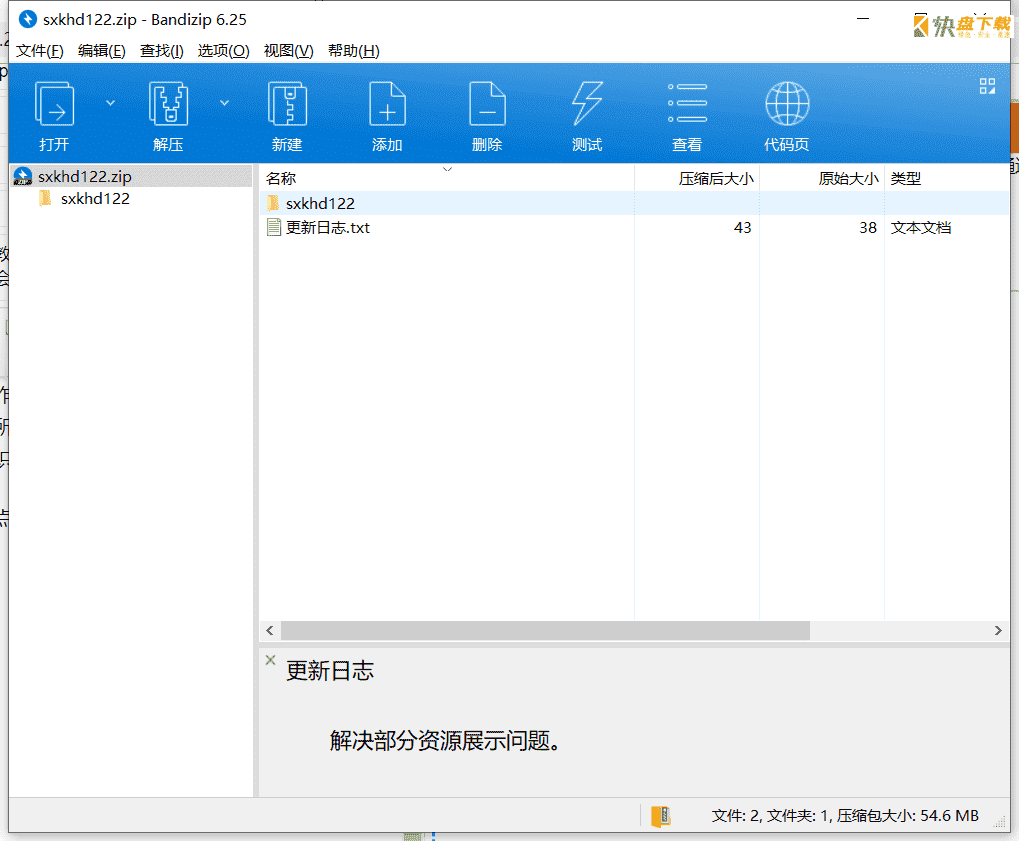Open the 选项(O) menu
1019x841 pixels.
pos(224,51)
